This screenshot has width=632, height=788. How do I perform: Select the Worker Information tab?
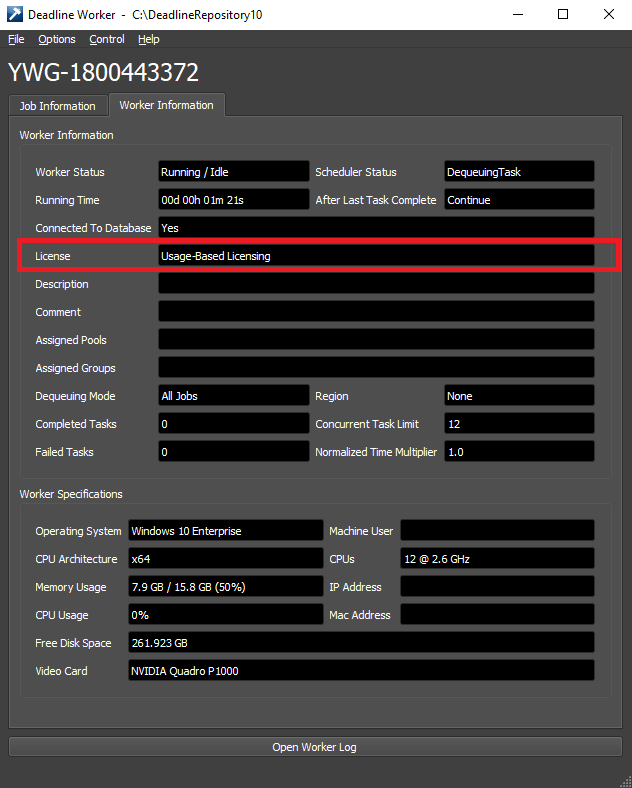pos(166,105)
